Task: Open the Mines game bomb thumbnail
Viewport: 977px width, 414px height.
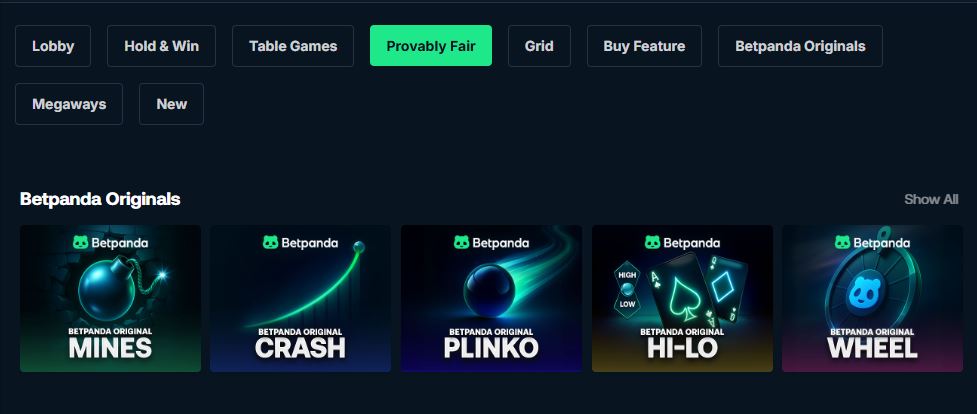Action: 110,299
